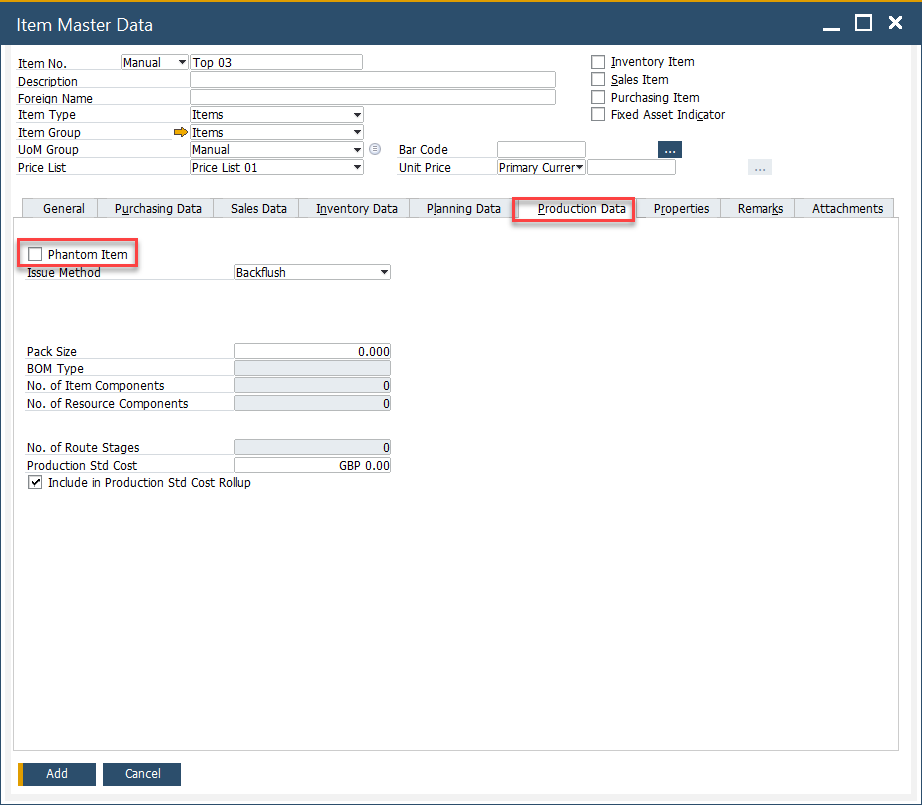Click the orange link arrow beside Item Group
The height and width of the screenshot is (805, 922).
180,132
